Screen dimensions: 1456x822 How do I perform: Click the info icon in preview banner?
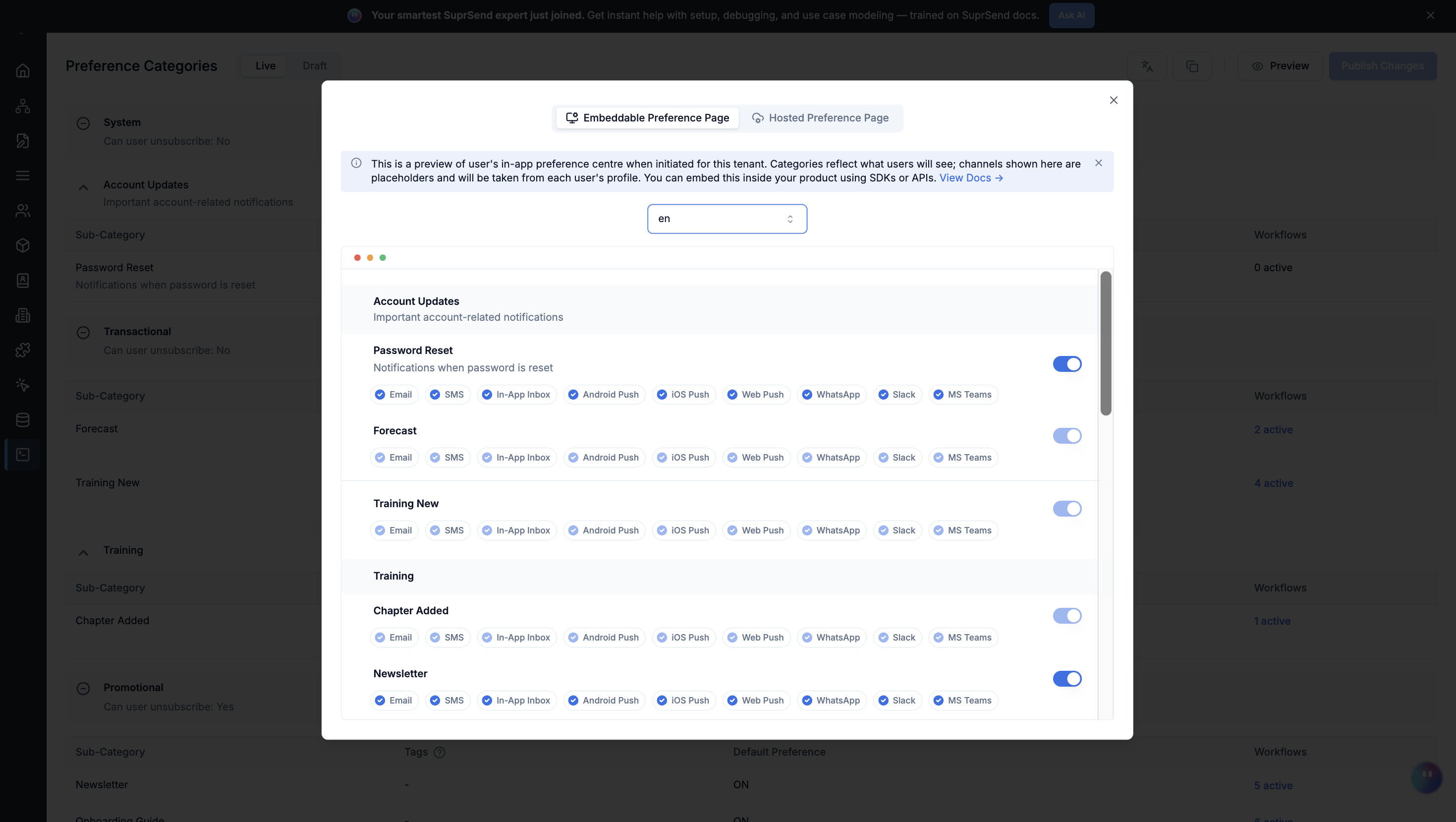pyautogui.click(x=356, y=164)
